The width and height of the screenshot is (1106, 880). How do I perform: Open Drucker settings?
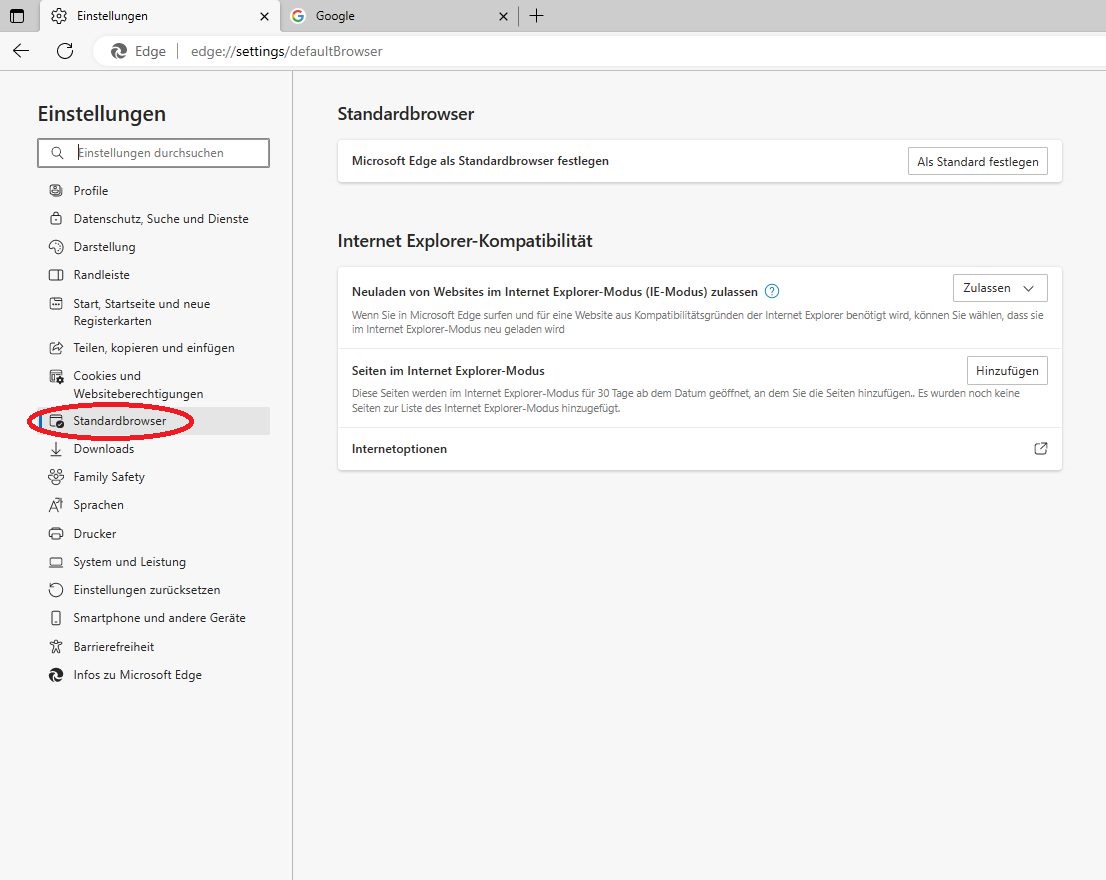coord(95,534)
